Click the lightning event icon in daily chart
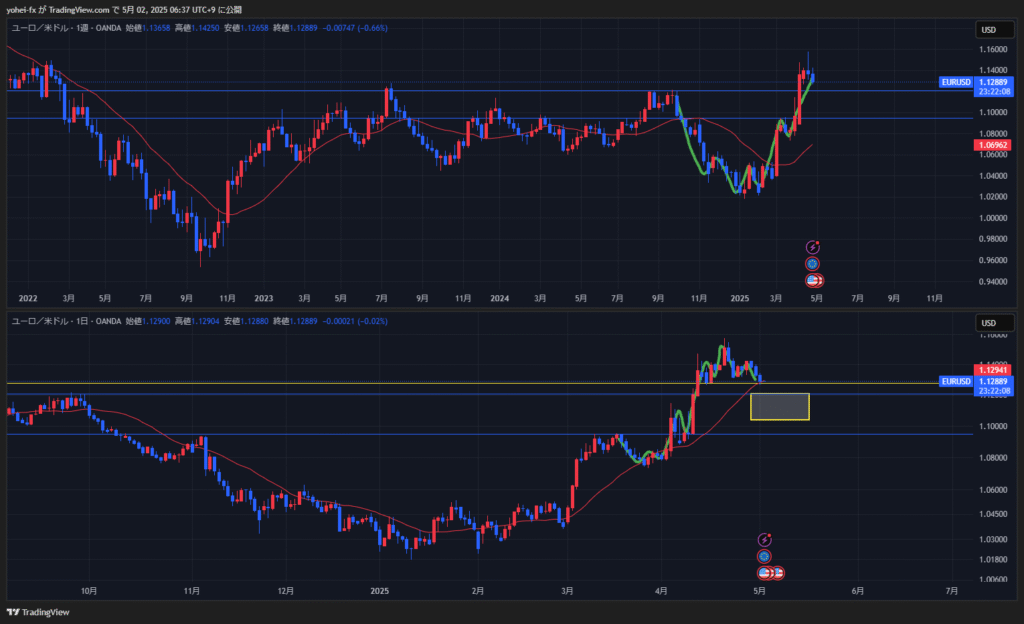The image size is (1024, 624). (765, 540)
